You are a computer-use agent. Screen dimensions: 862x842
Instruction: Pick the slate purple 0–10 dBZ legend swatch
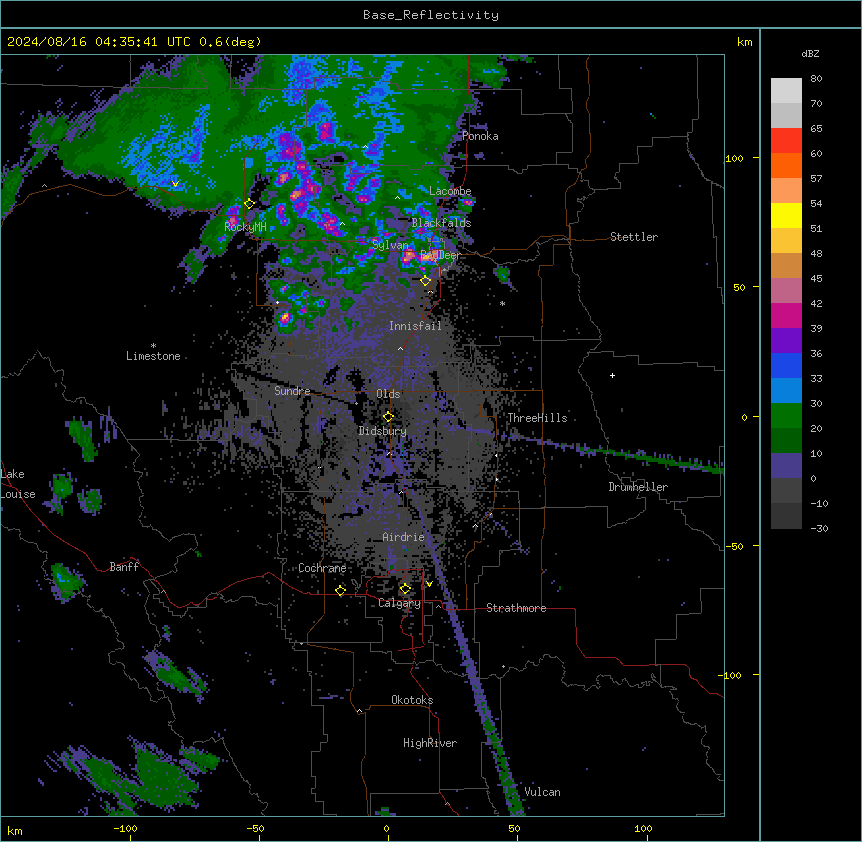[x=786, y=466]
